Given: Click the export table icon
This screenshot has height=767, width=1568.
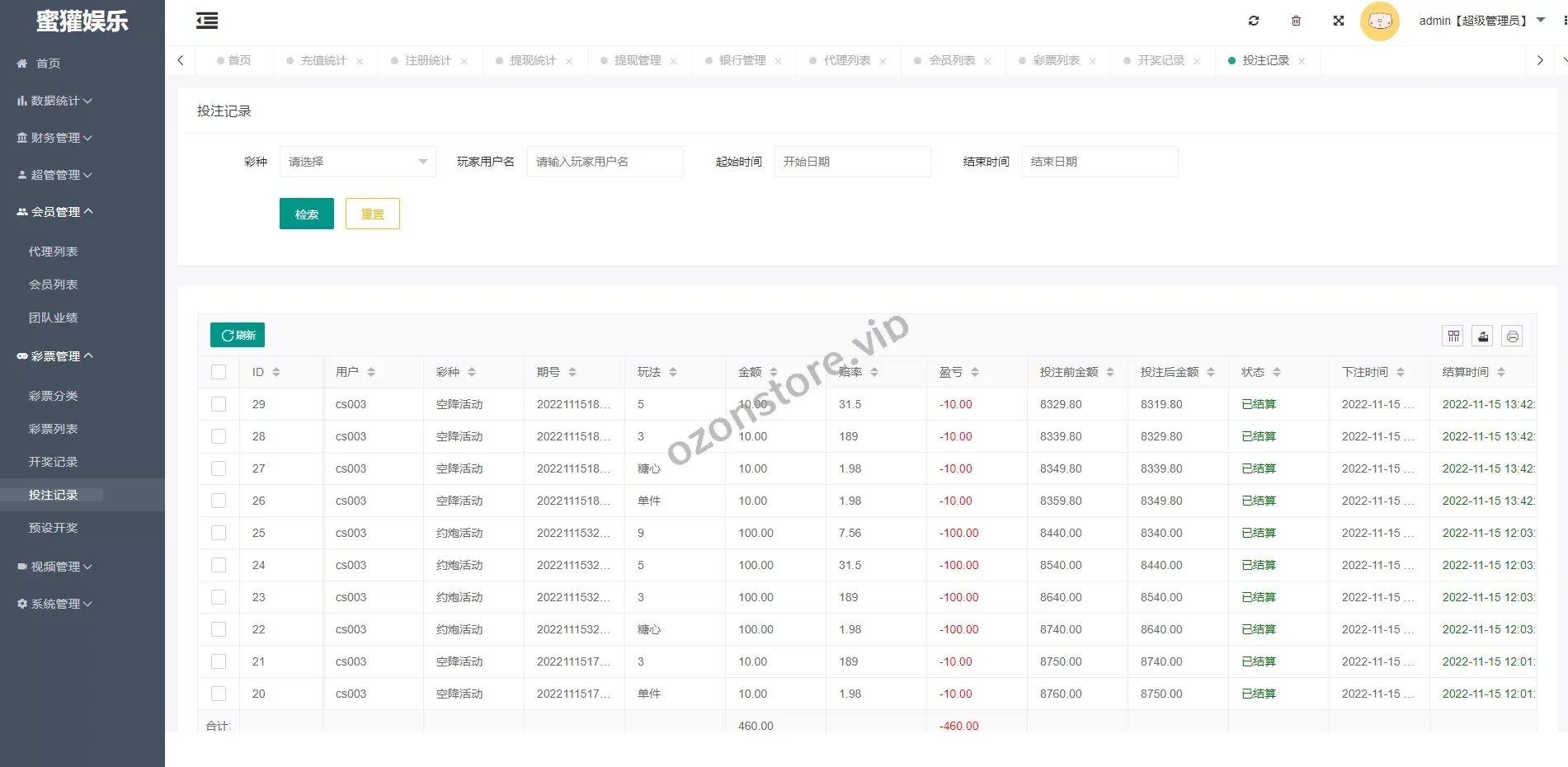Looking at the screenshot, I should pos(1483,336).
